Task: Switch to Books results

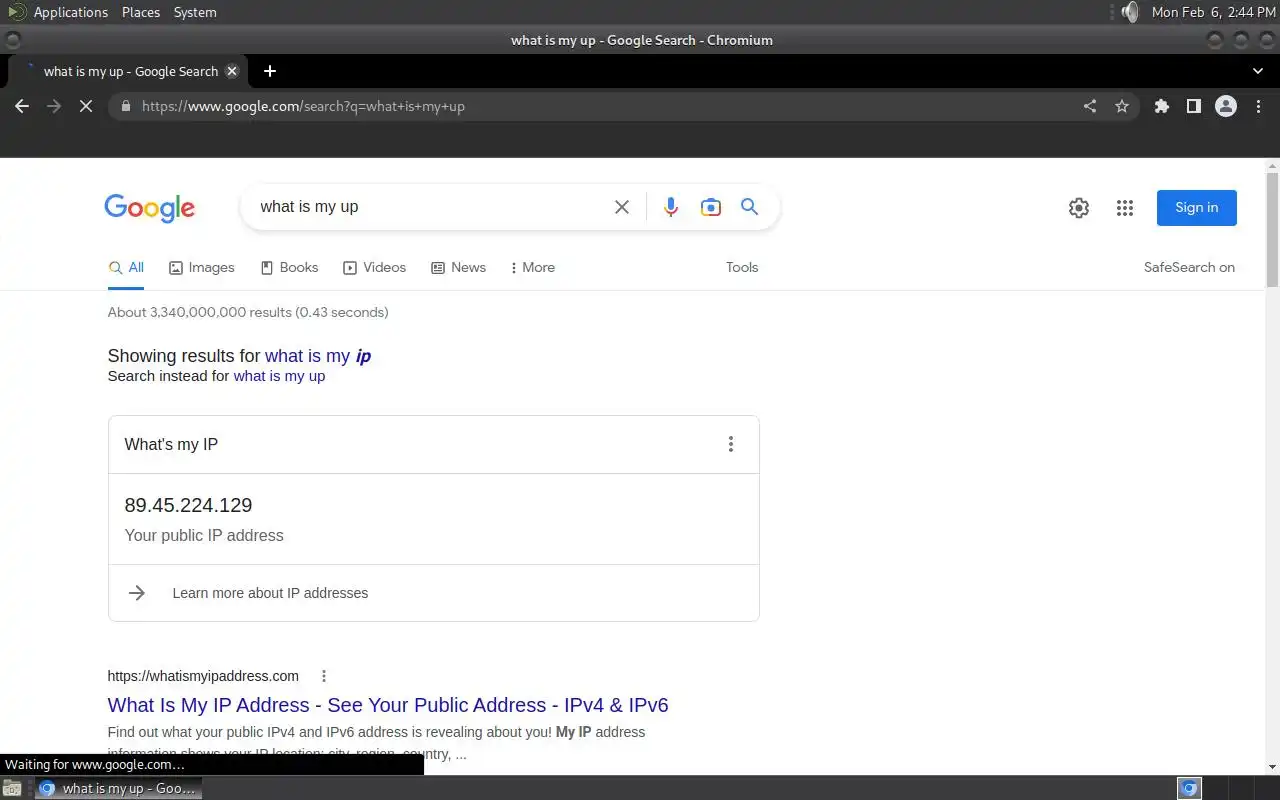Action: pyautogui.click(x=289, y=267)
